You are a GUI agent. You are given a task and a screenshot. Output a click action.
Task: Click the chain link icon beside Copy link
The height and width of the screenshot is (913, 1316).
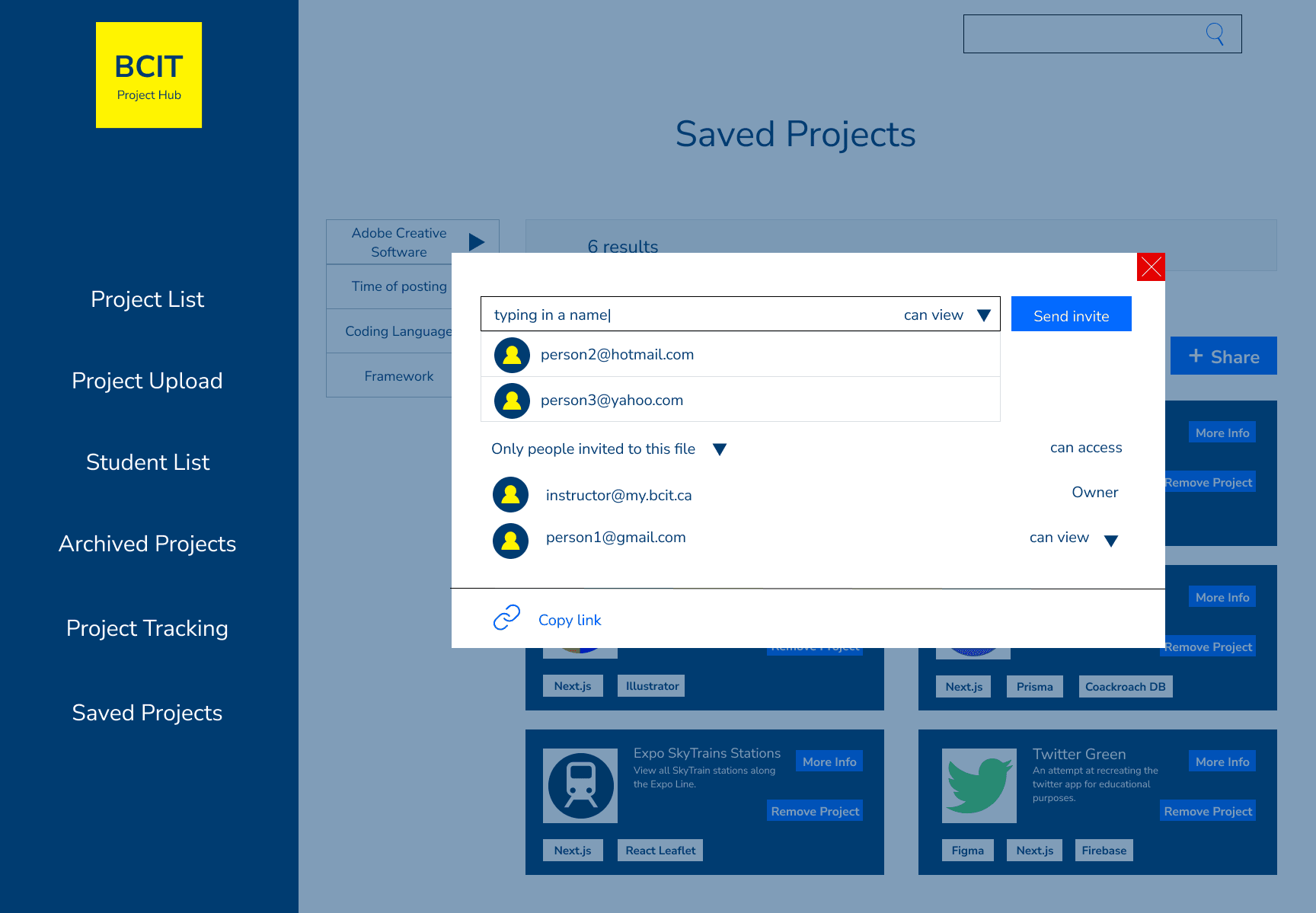[506, 618]
